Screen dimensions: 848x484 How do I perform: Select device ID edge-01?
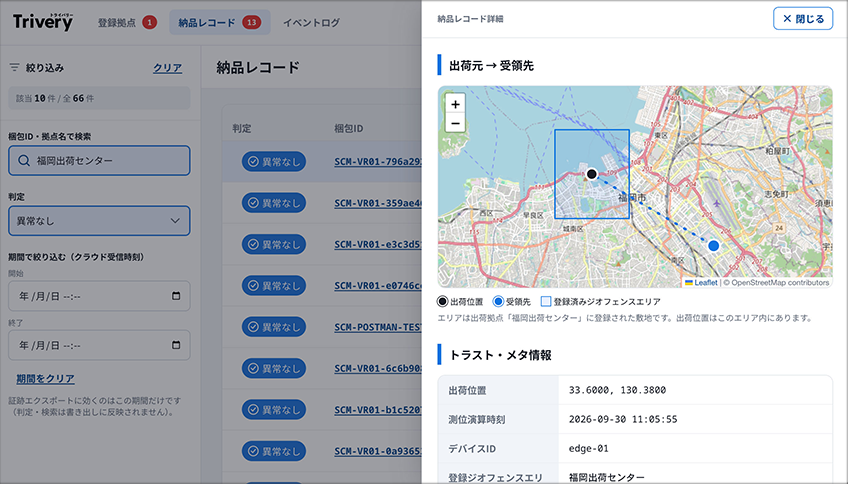[588, 448]
